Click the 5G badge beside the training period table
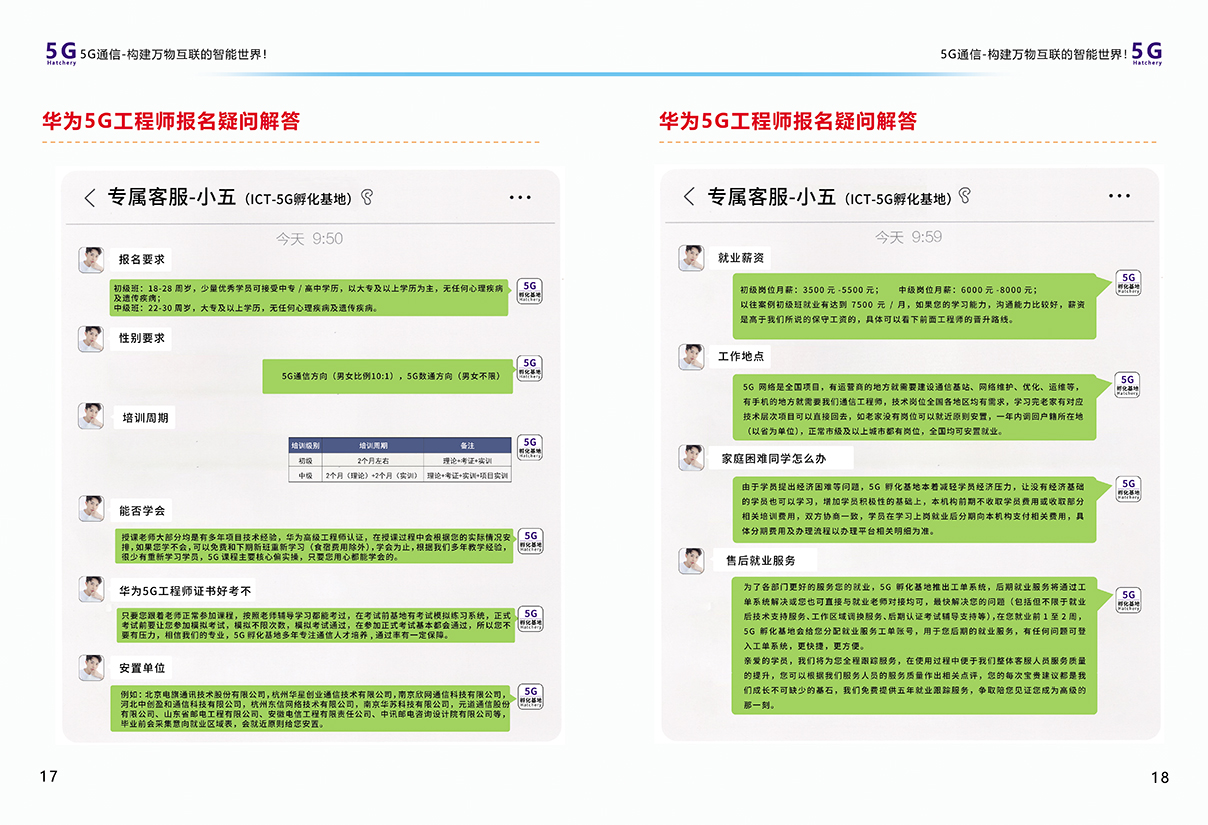 click(x=530, y=446)
